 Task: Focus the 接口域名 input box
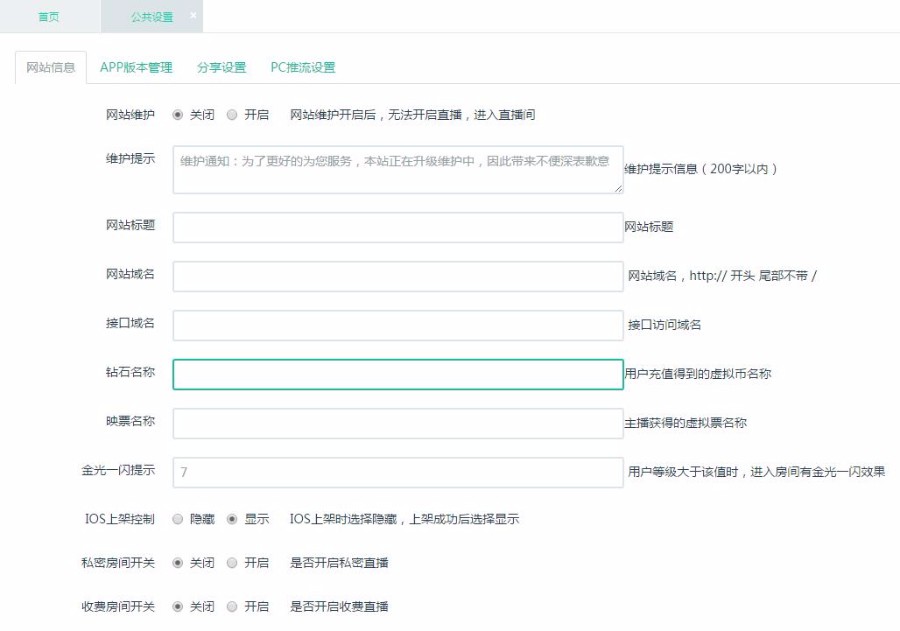pyautogui.click(x=397, y=325)
